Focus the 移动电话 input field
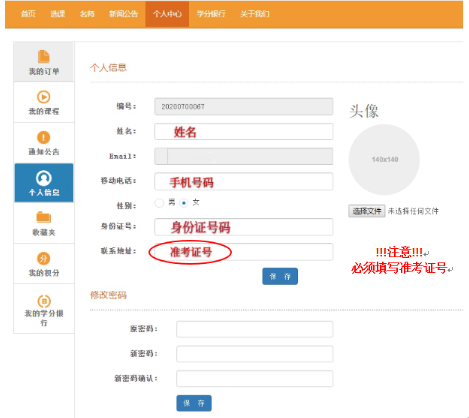The image size is (469, 418). click(x=244, y=181)
